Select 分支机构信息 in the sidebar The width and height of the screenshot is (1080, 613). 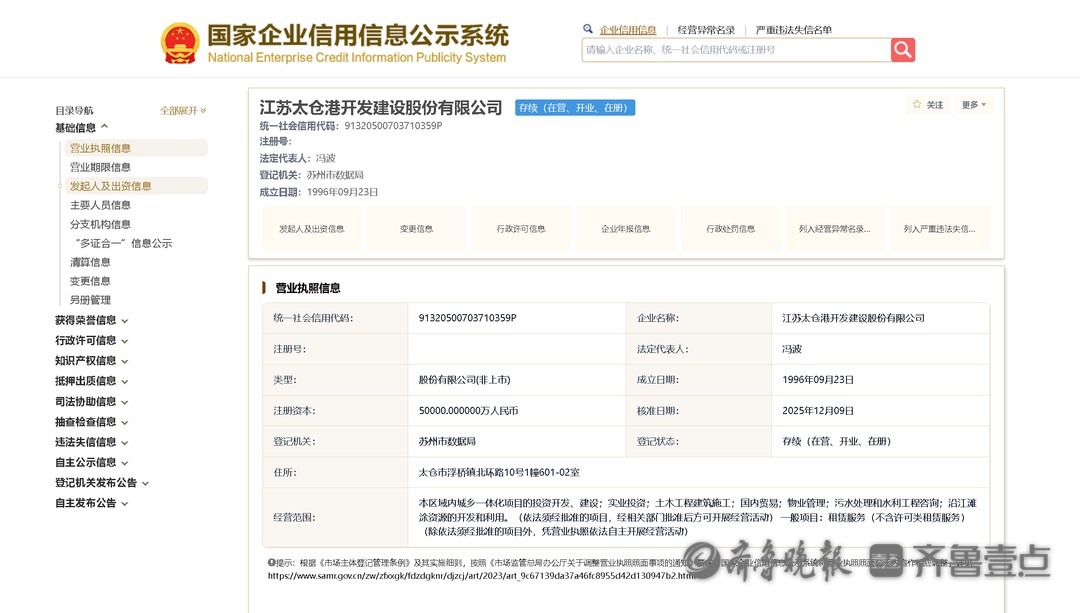(x=100, y=224)
